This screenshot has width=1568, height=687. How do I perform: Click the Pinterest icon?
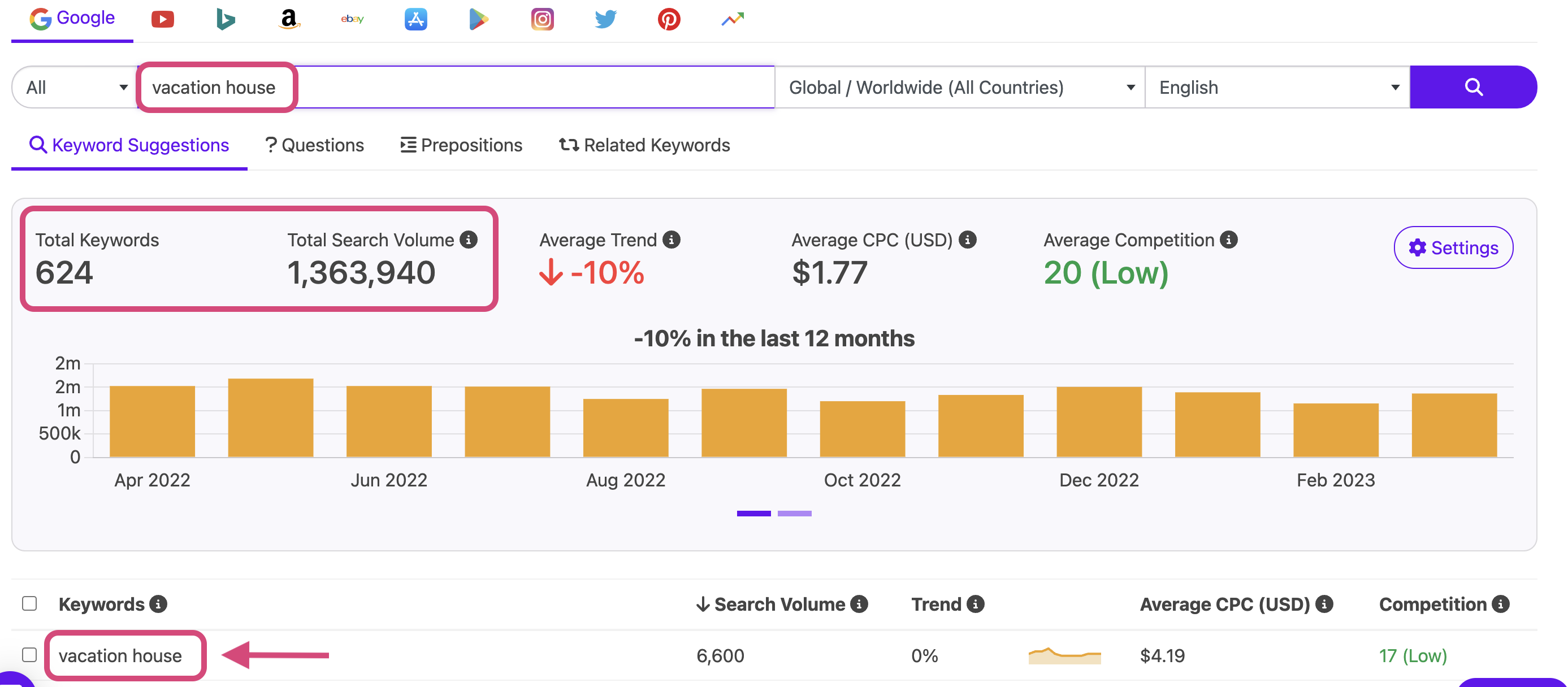[x=668, y=18]
